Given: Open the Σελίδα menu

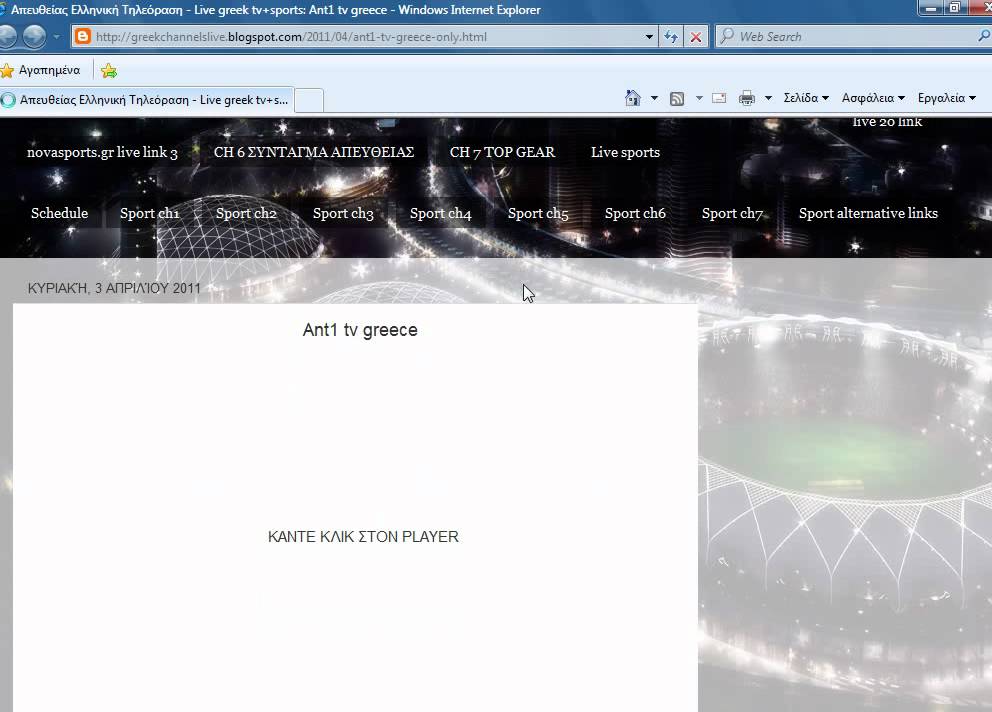Looking at the screenshot, I should pos(806,98).
